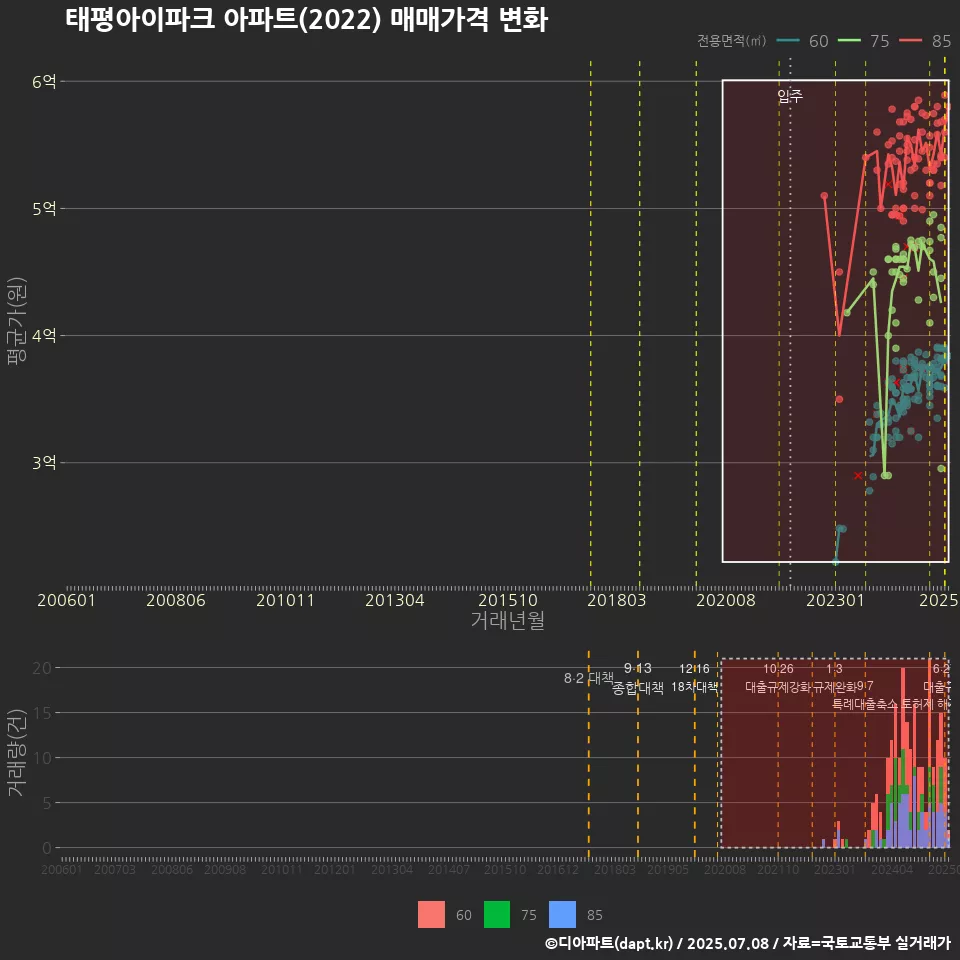Click 201201 on the lower volume chart axis
960x960 pixels.
(335, 869)
